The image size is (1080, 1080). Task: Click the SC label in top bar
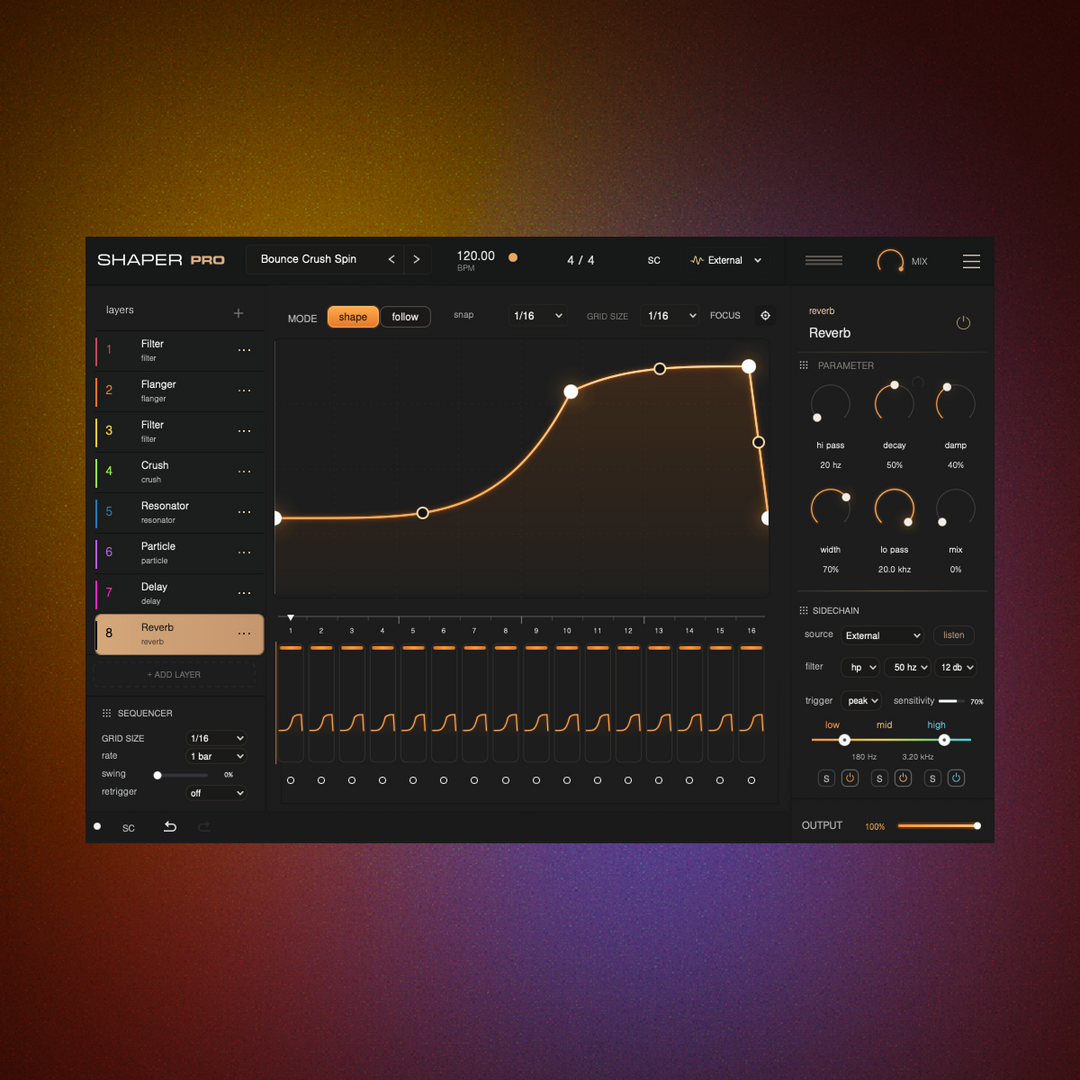(654, 260)
